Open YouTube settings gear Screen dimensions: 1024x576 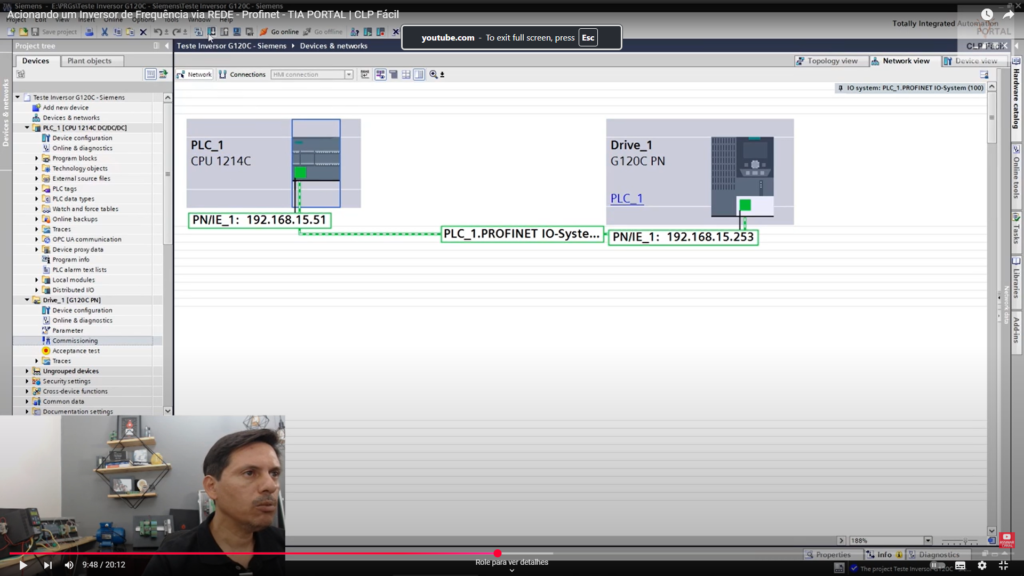point(982,566)
